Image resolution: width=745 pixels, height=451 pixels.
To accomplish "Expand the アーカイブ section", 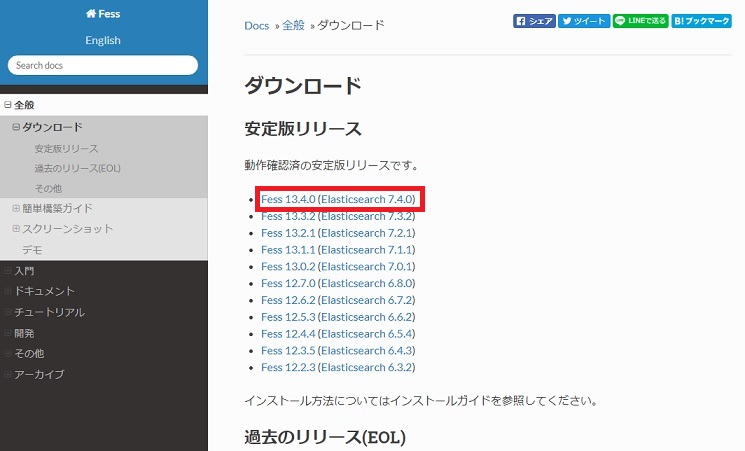I will 8,374.
